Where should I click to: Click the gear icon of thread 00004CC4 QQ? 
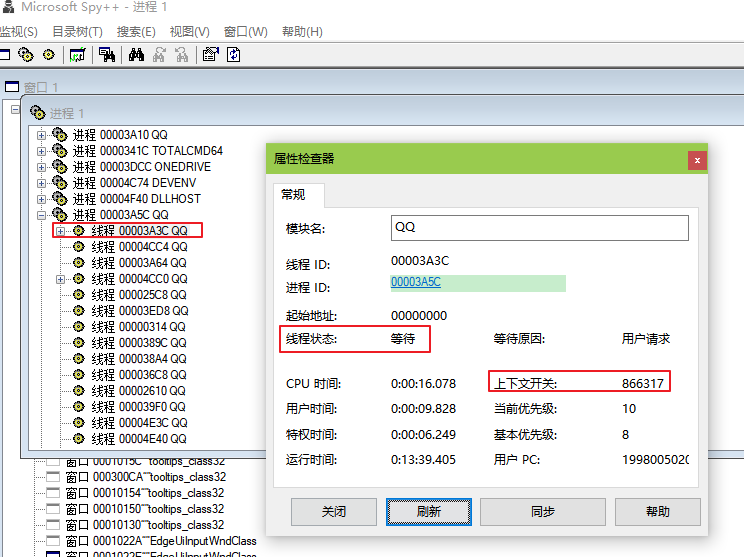click(78, 247)
